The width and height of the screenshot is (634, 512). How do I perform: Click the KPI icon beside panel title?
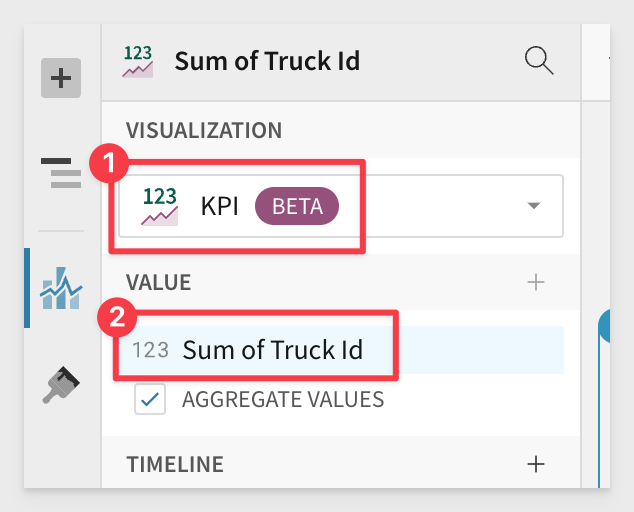[138, 61]
